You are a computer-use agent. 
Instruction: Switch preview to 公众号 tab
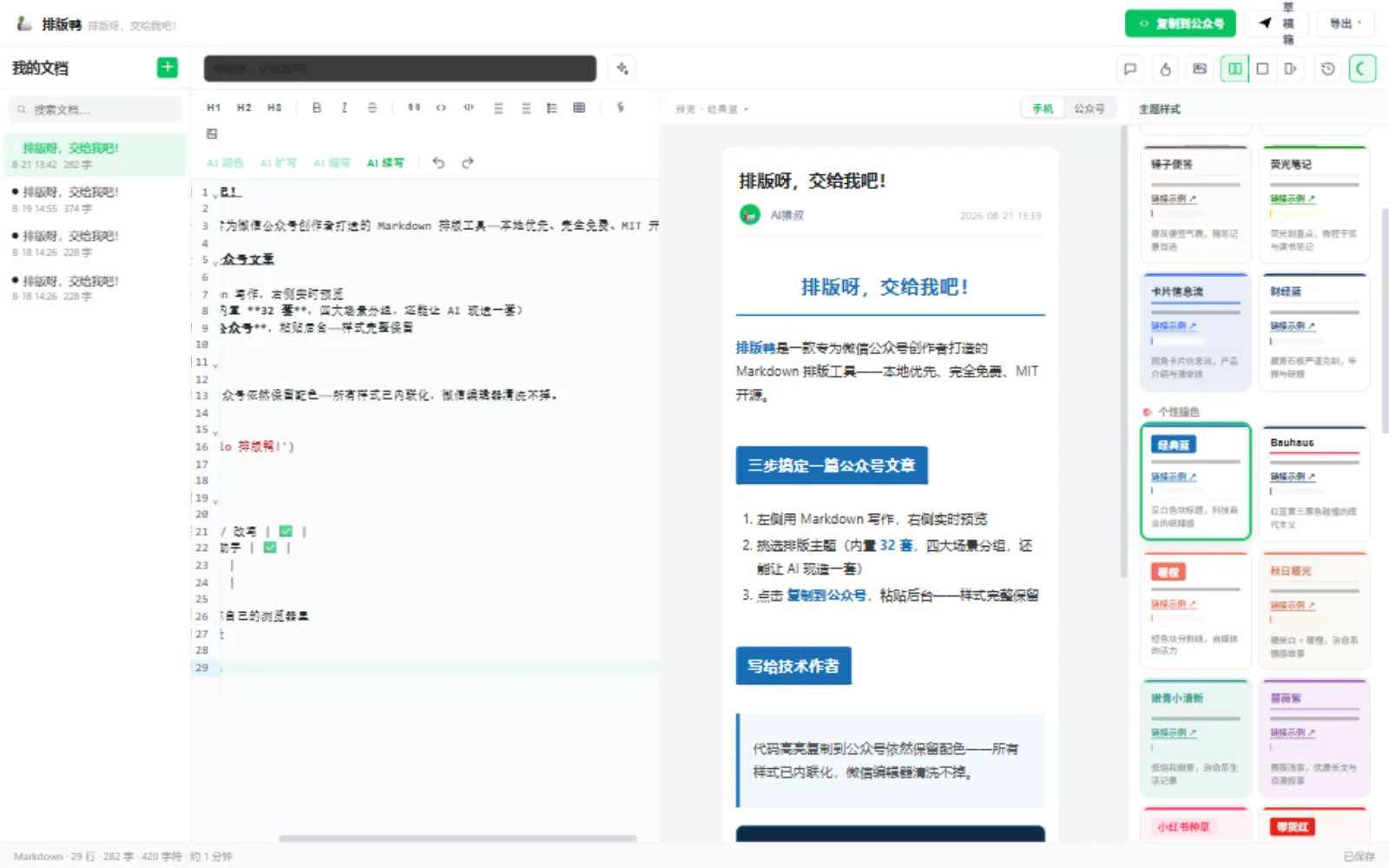[x=1089, y=108]
